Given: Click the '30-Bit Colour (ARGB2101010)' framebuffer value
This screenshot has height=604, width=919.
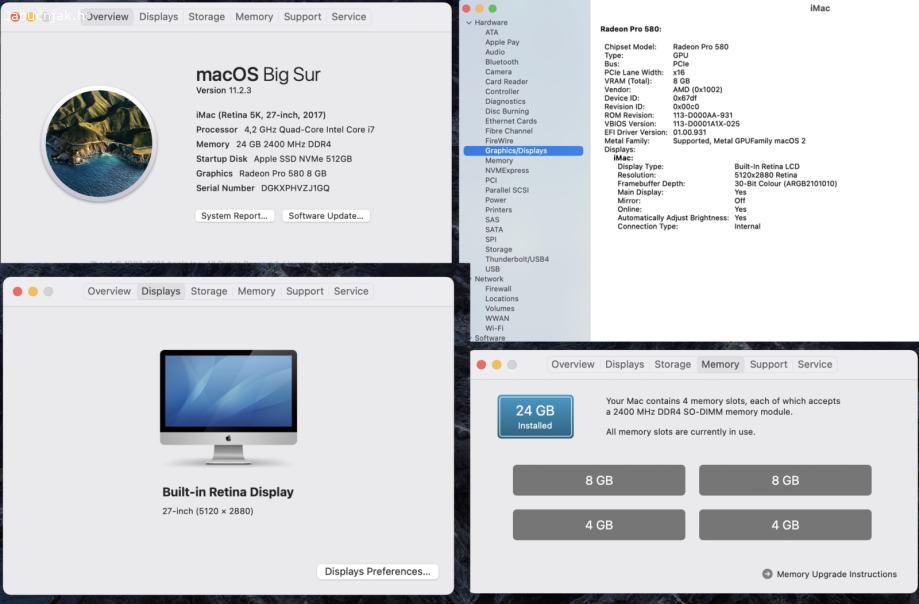Looking at the screenshot, I should tap(785, 183).
